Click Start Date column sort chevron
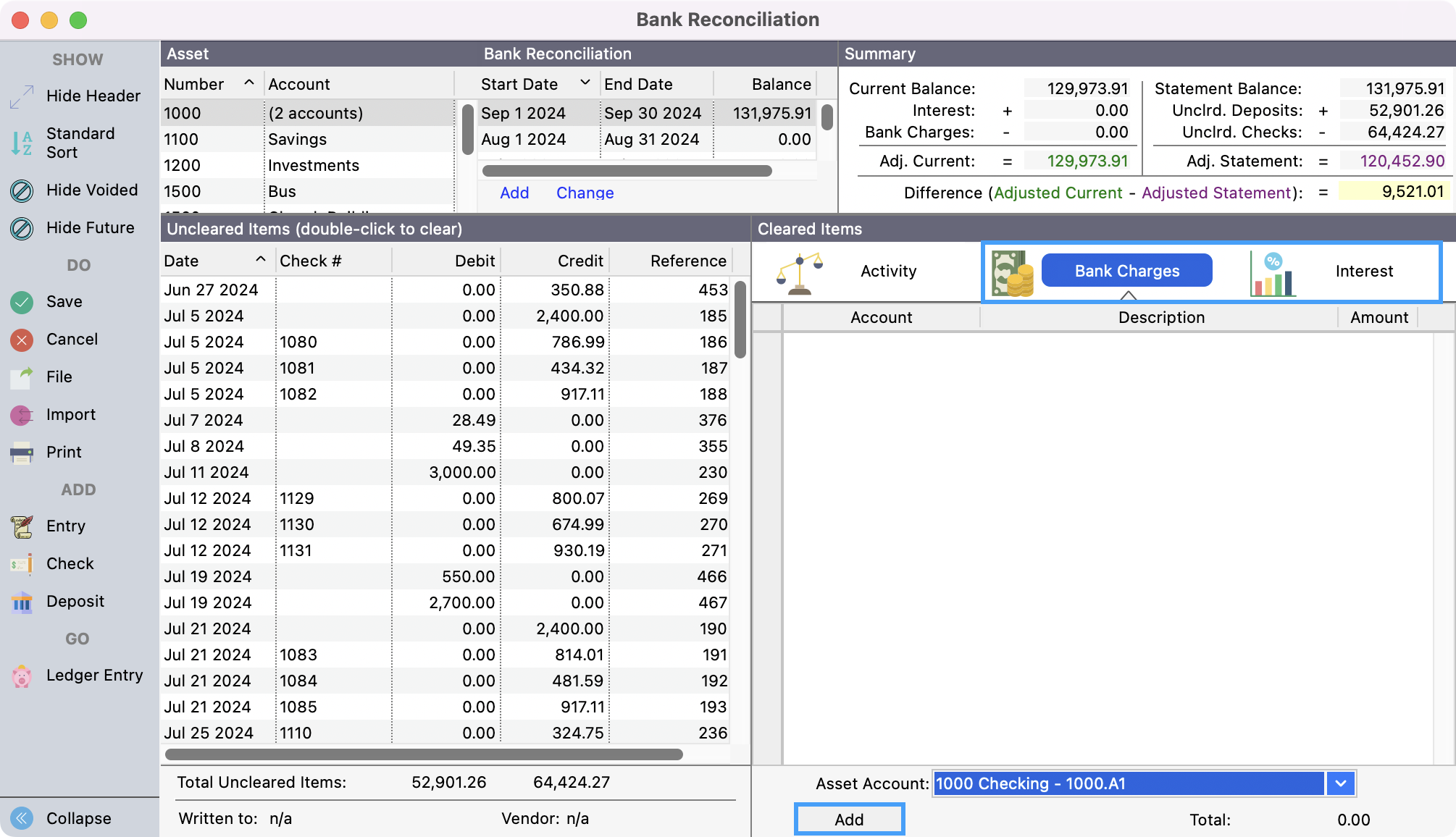This screenshot has width=1456, height=837. (x=585, y=83)
